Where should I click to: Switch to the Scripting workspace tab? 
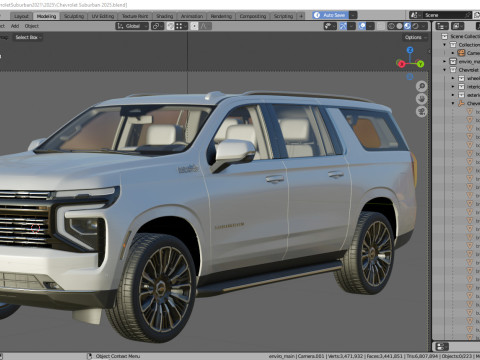(283, 16)
